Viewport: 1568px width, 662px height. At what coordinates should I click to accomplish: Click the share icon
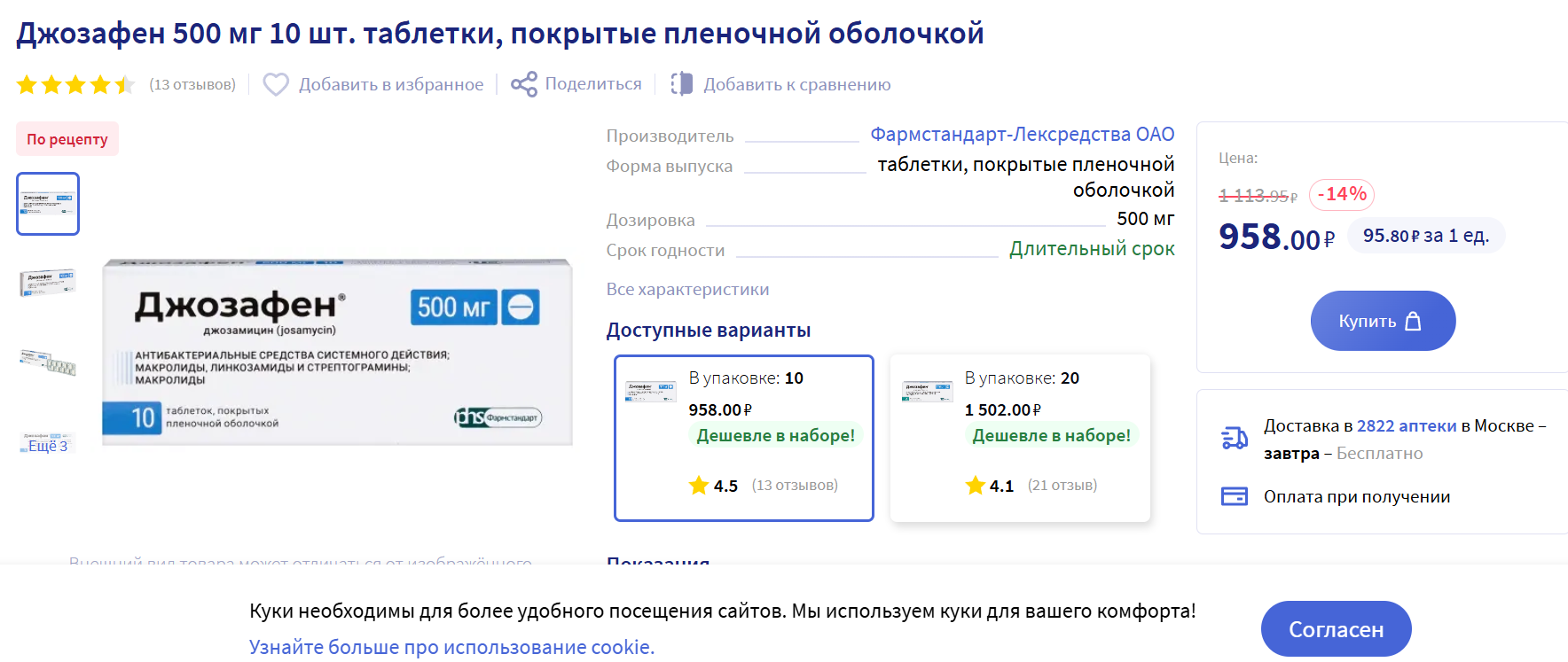[524, 84]
